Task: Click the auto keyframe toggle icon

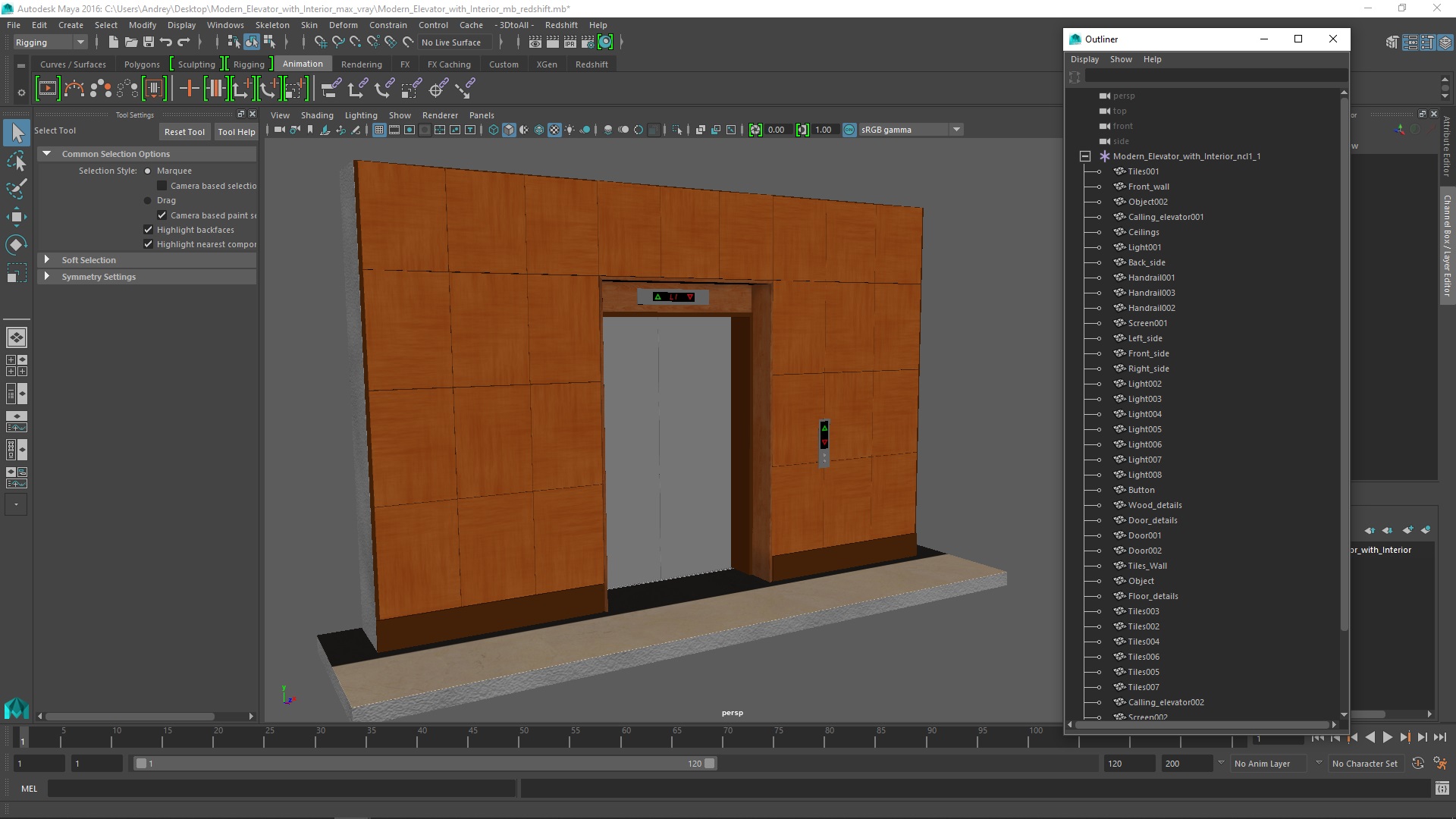Action: 1417,764
